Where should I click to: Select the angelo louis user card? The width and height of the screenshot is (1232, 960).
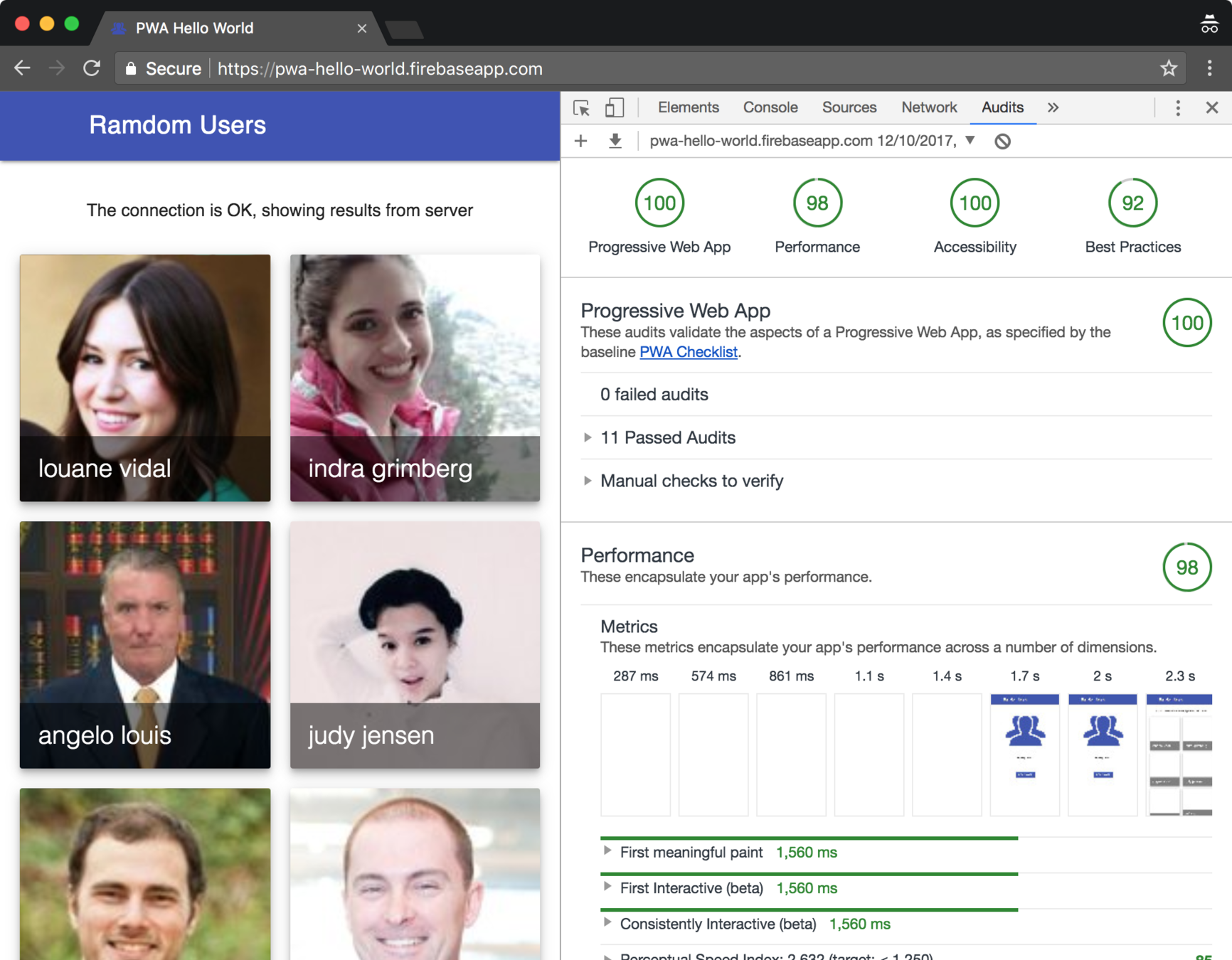pos(145,645)
